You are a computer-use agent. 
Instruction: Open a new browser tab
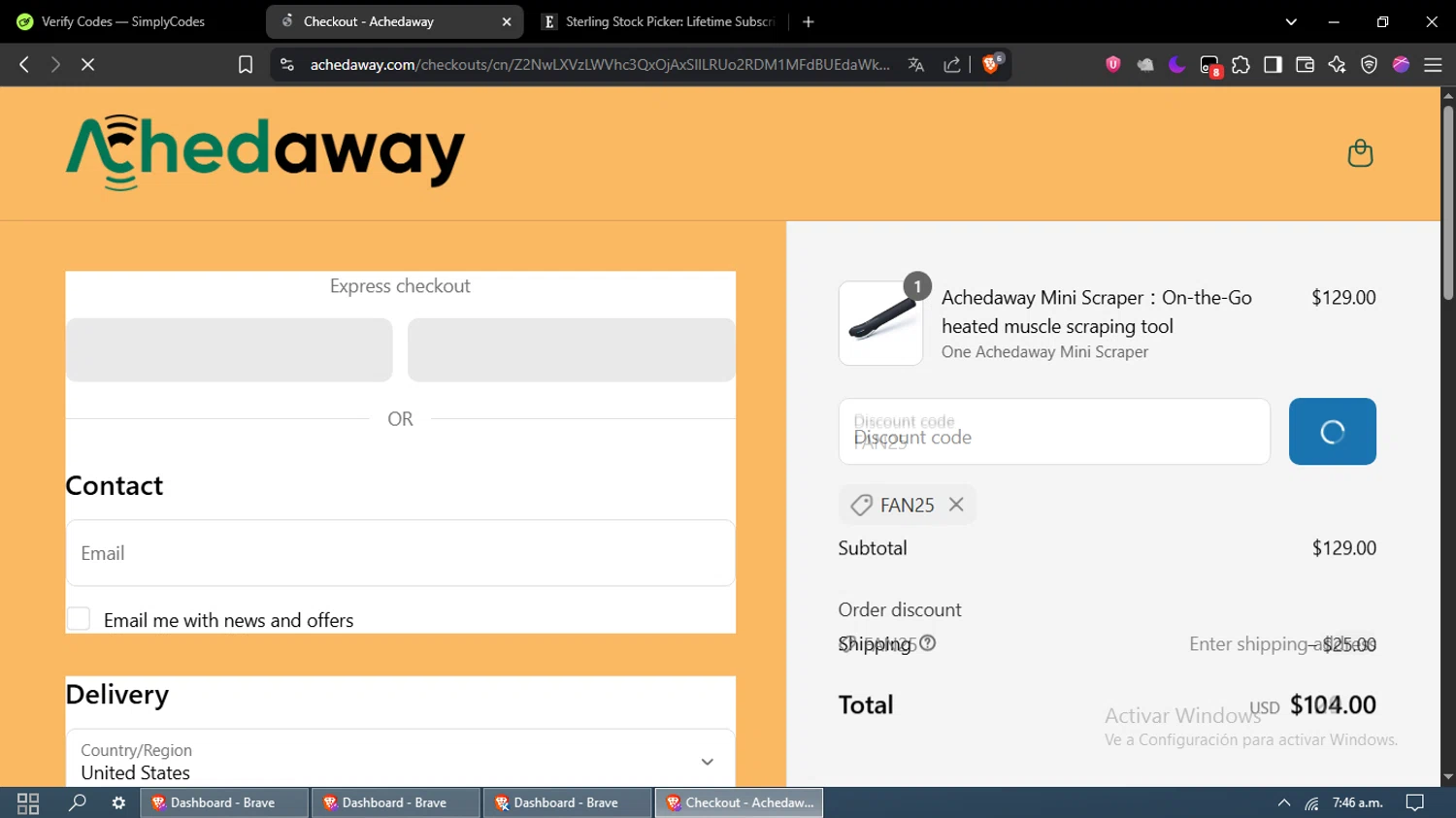(x=809, y=21)
